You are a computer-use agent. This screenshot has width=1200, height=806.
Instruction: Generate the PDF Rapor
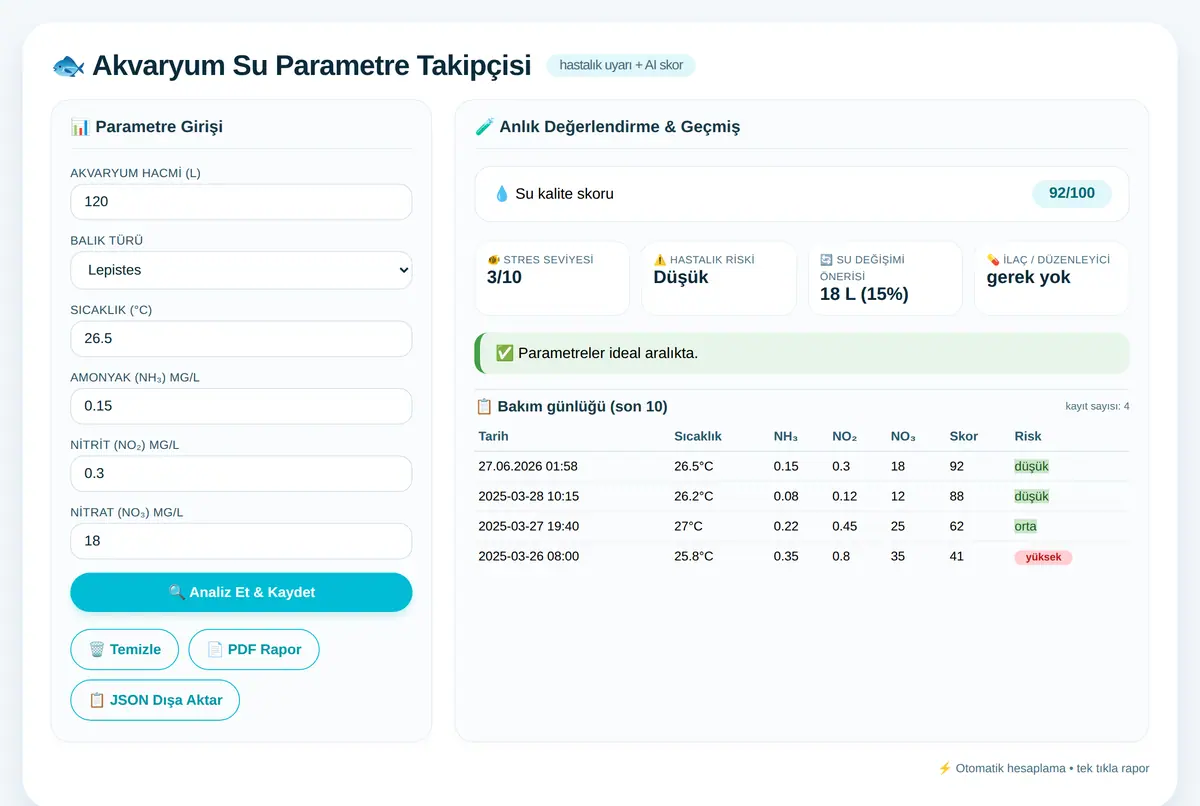click(254, 649)
